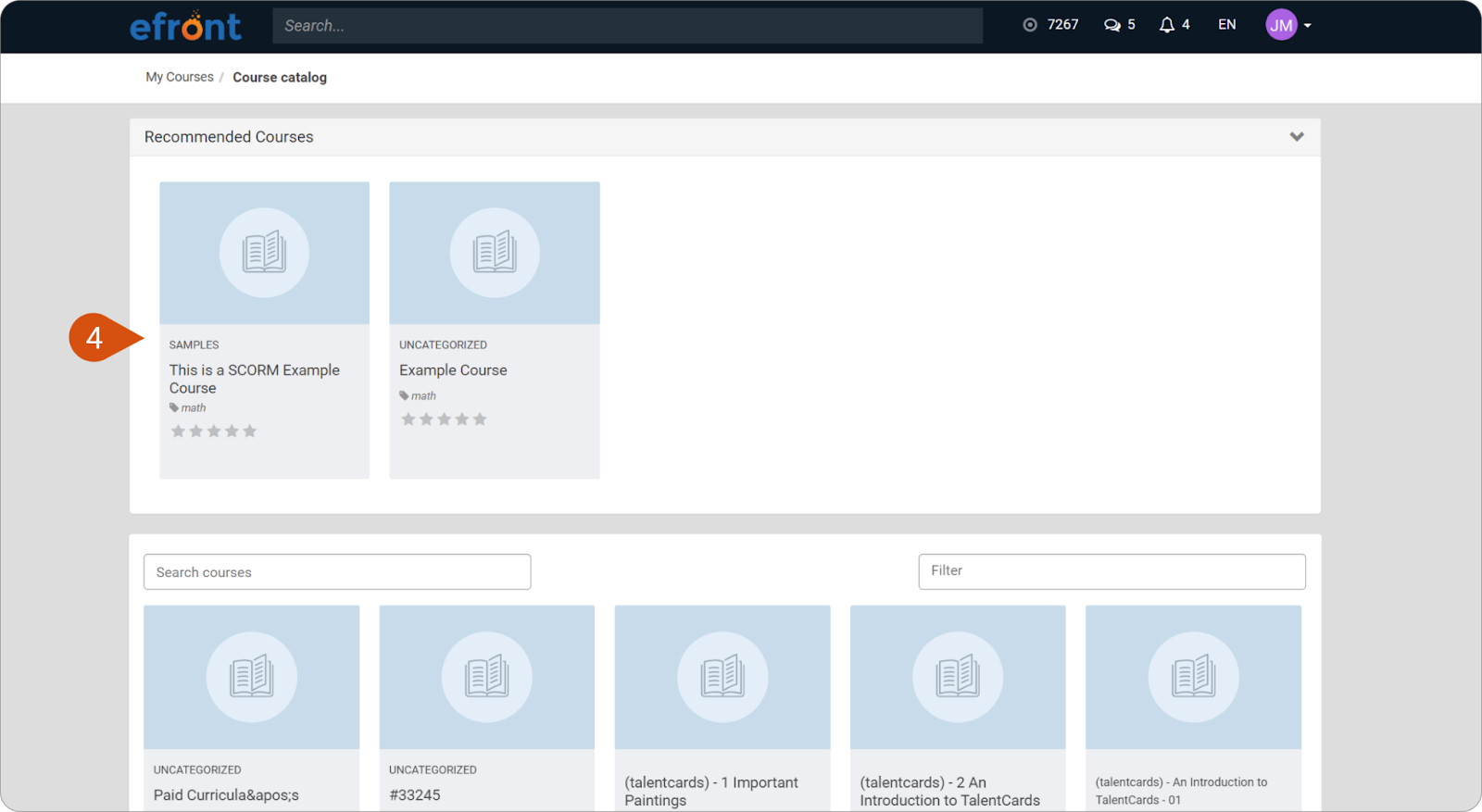
Task: Open the SCORM Example Course thumbnail
Action: point(264,253)
